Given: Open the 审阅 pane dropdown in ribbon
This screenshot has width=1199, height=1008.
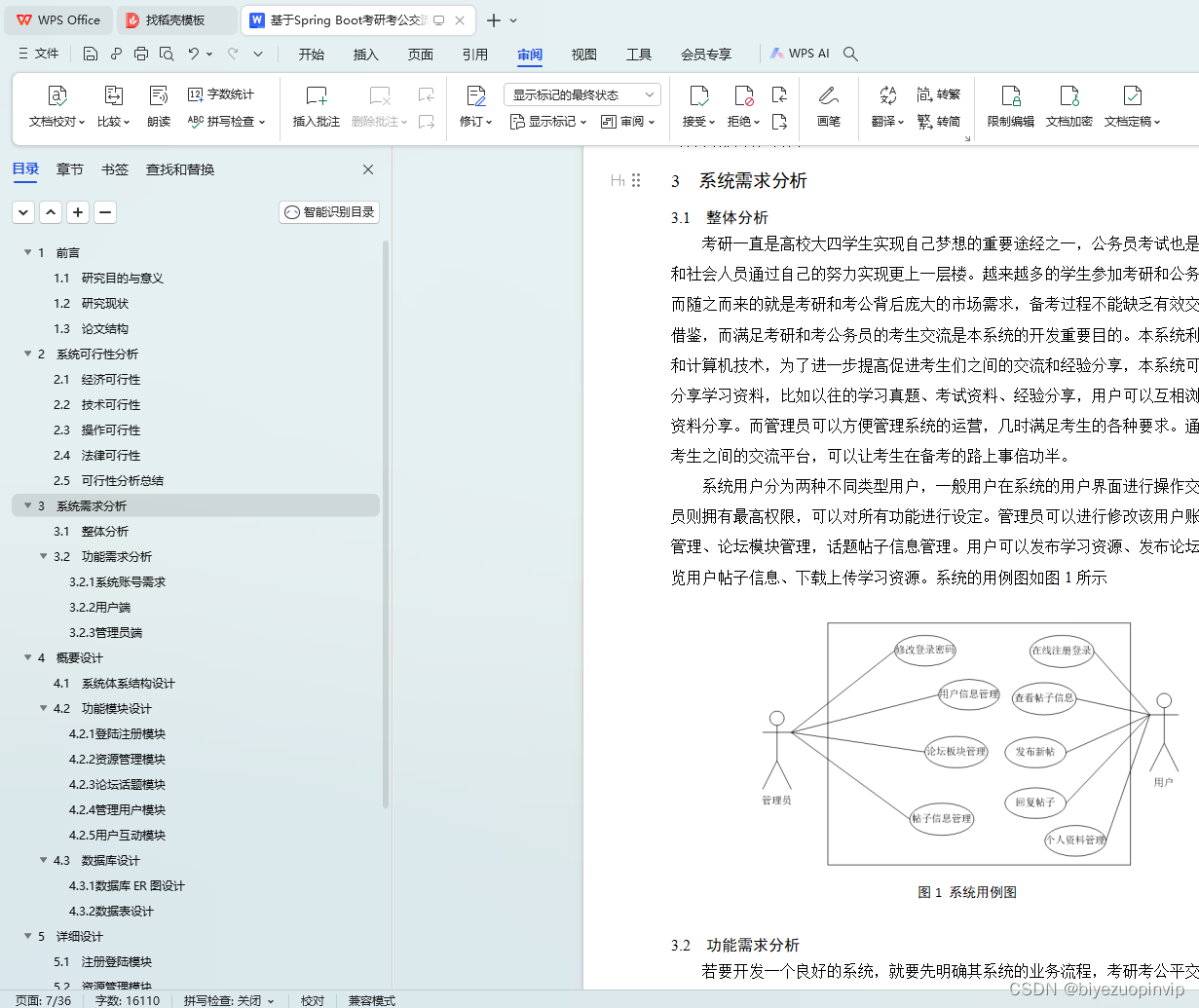Looking at the screenshot, I should [628, 122].
